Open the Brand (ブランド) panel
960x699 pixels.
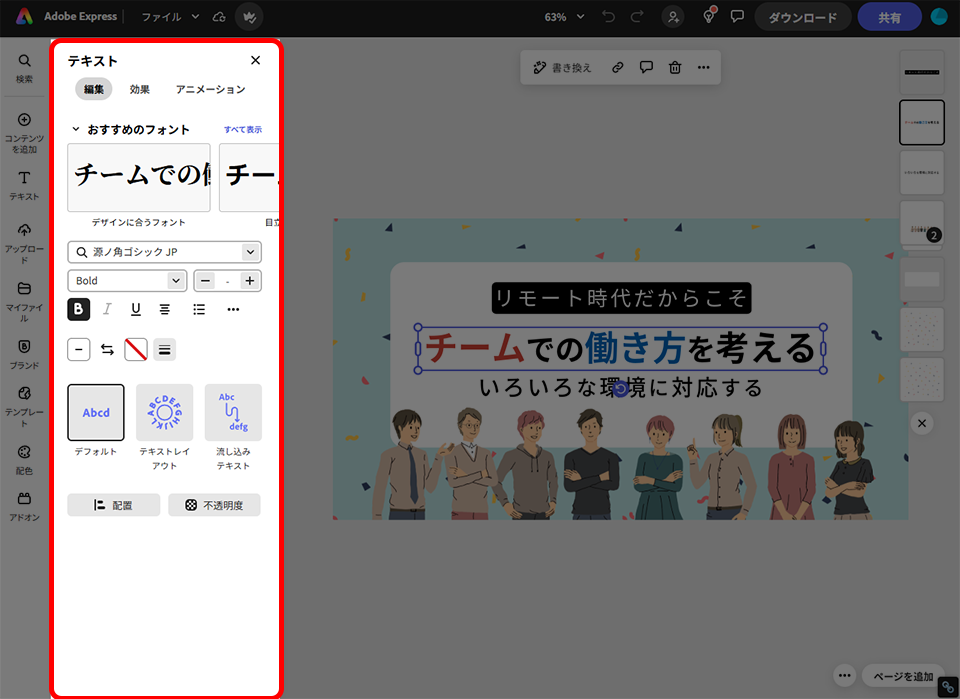24,352
